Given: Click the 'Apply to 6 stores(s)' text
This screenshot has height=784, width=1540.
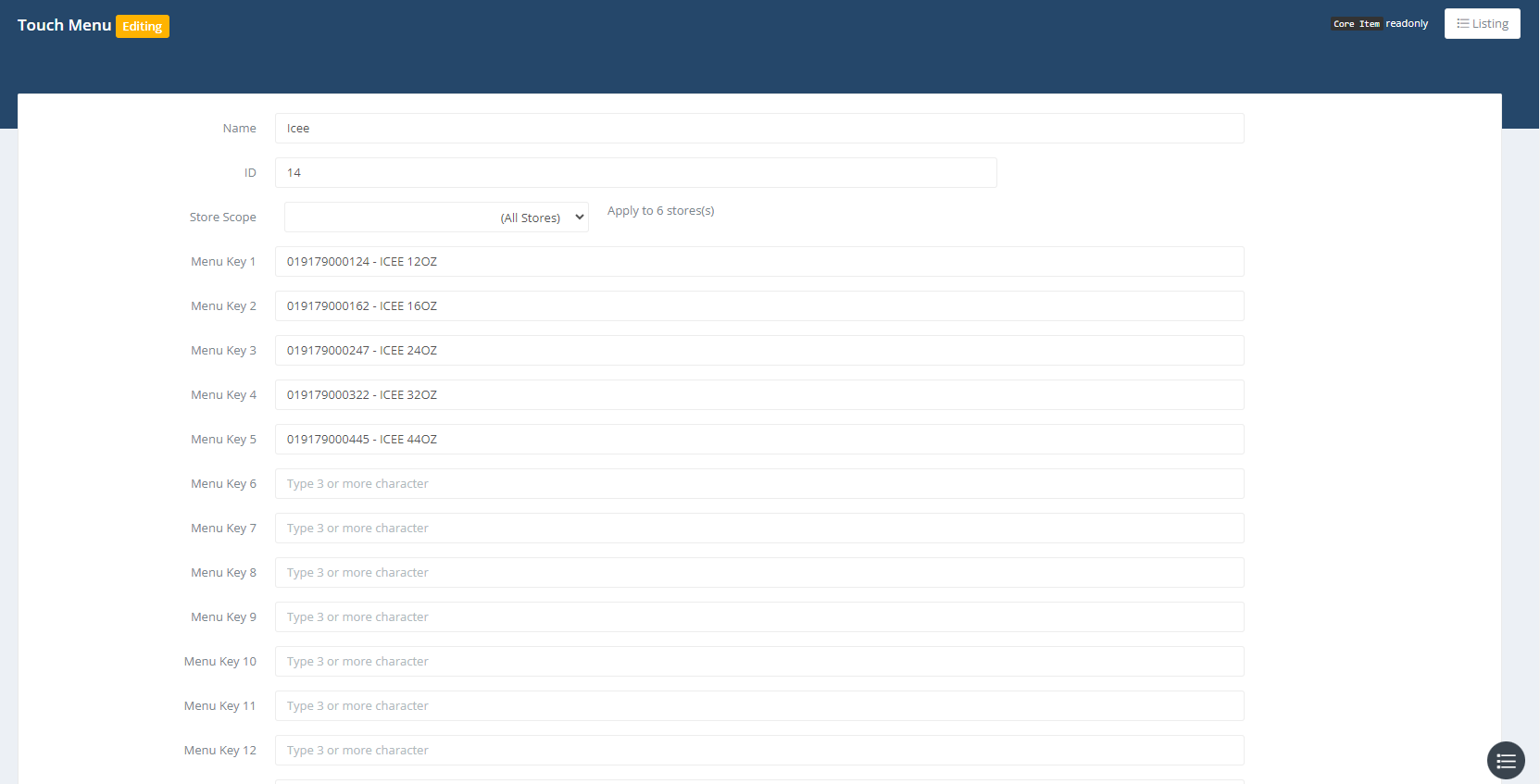Looking at the screenshot, I should (x=661, y=211).
